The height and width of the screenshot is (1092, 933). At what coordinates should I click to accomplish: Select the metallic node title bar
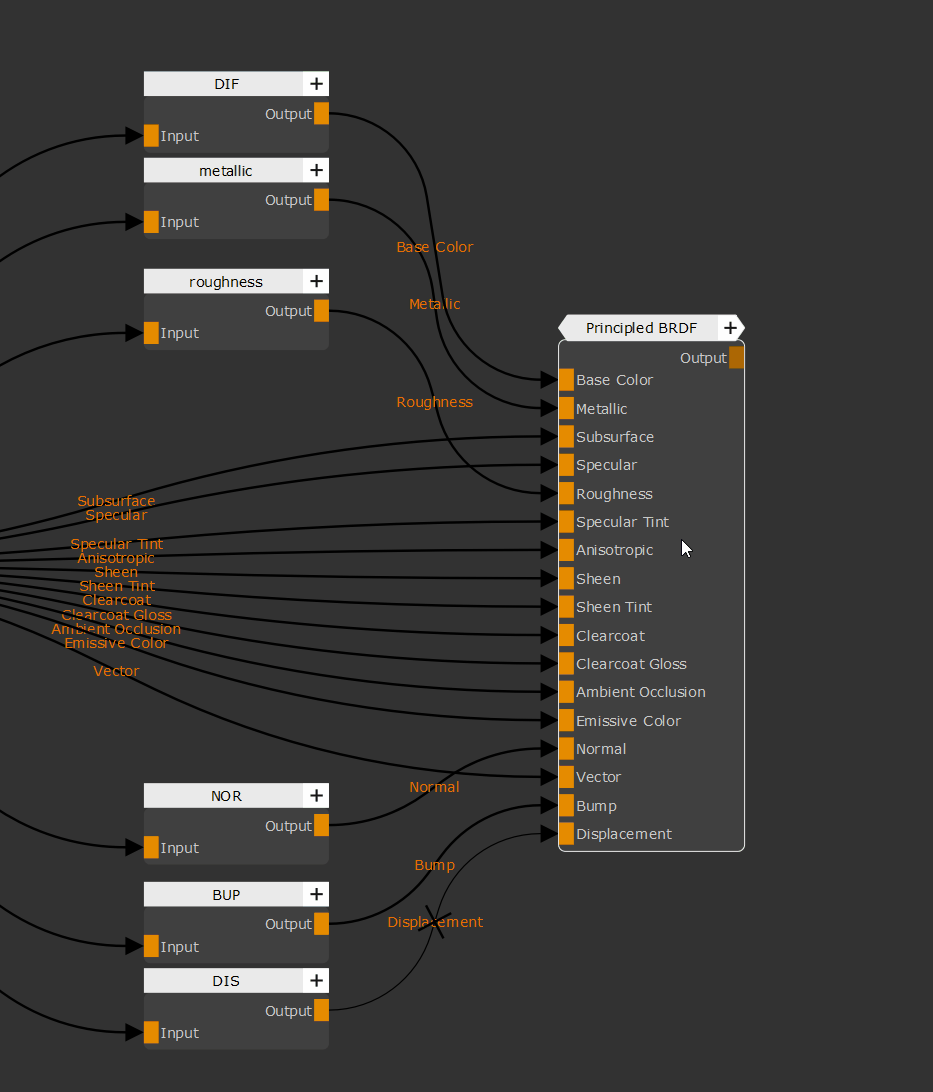tap(225, 171)
